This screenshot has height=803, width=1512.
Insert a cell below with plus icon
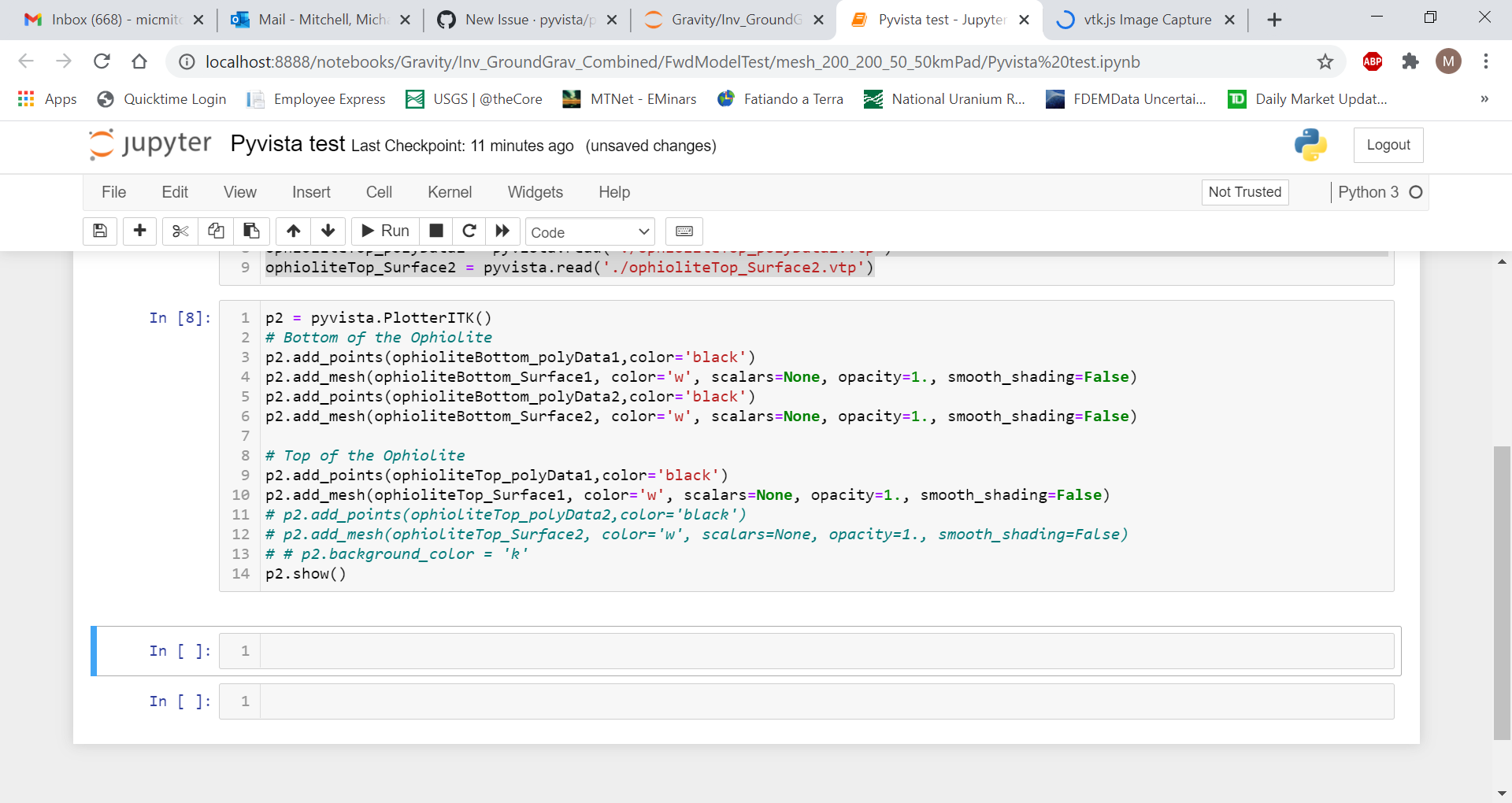coord(140,231)
